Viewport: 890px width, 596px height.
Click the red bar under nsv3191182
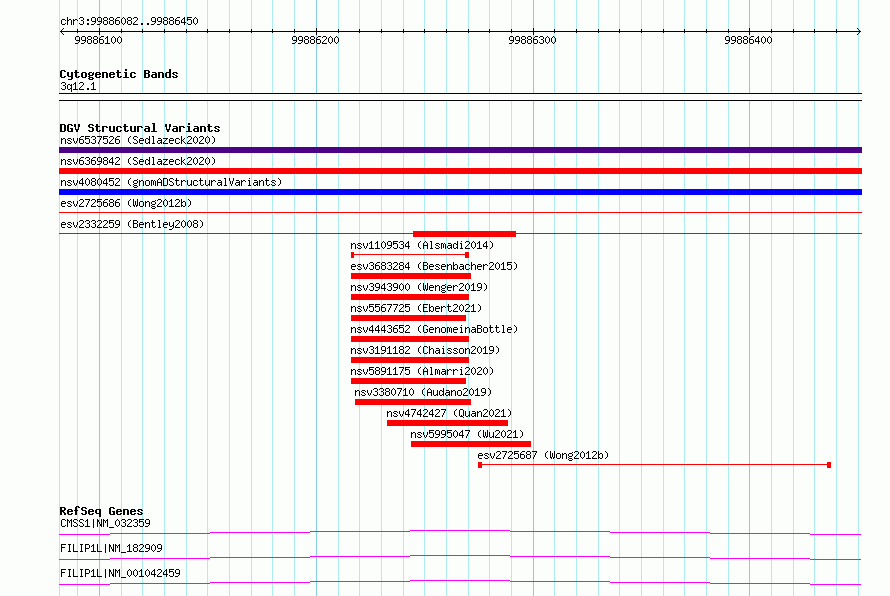[410, 360]
